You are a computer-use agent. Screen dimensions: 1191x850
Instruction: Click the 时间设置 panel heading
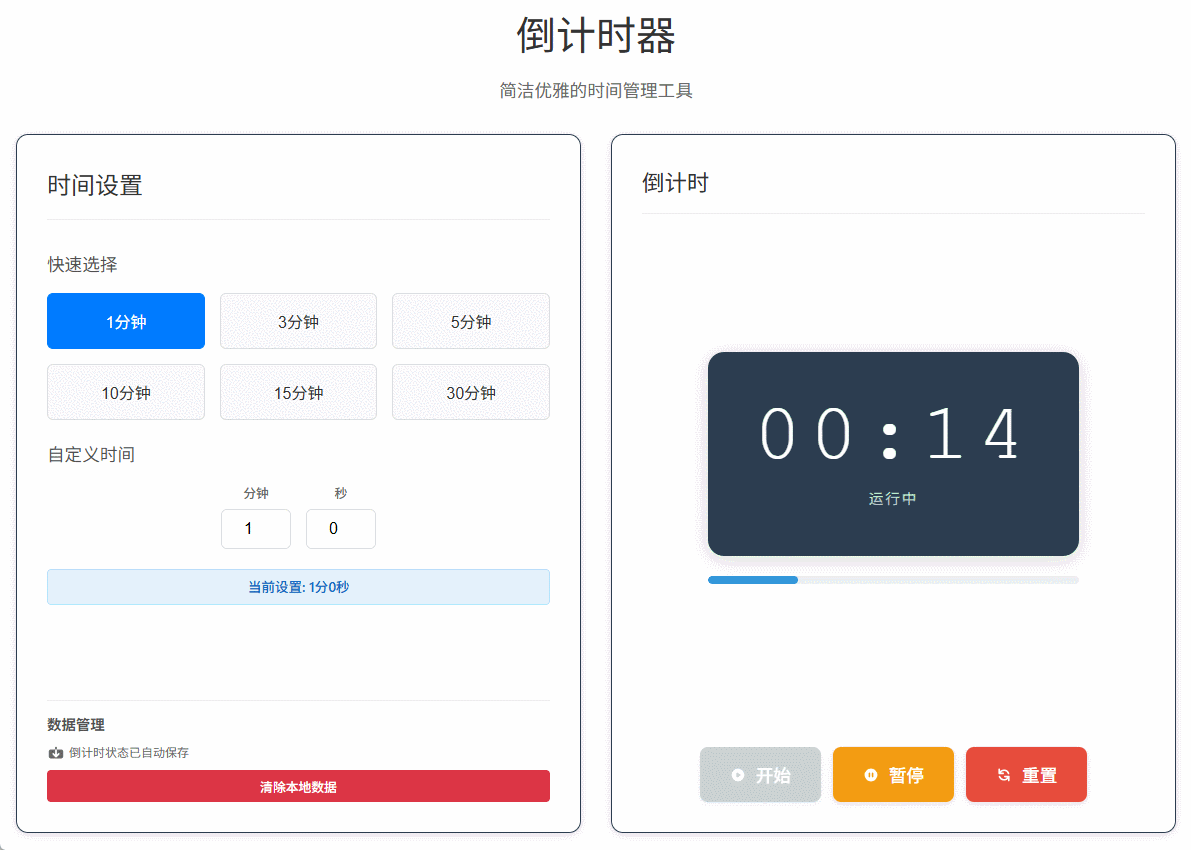click(x=95, y=185)
